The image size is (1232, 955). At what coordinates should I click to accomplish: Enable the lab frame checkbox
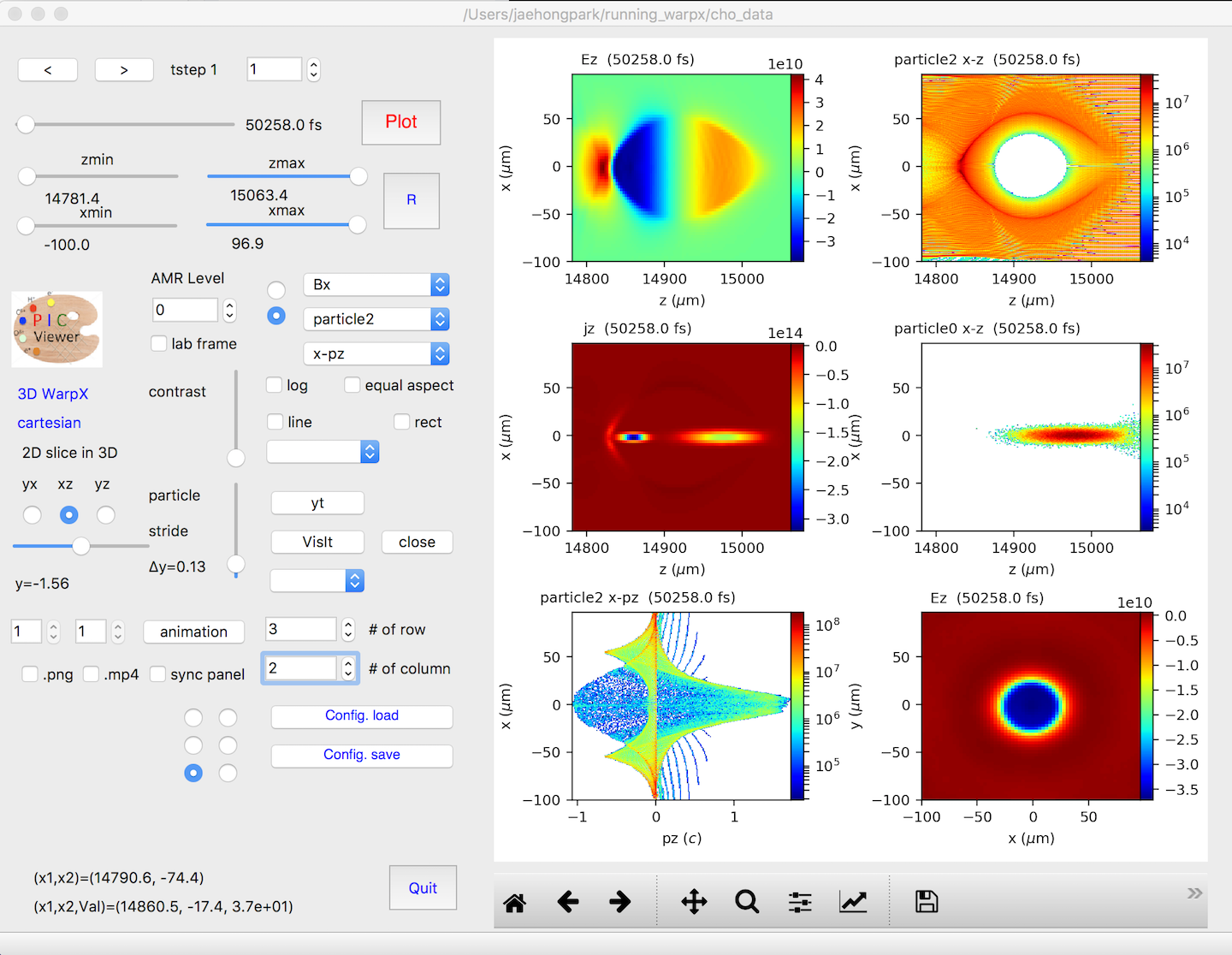tap(159, 343)
